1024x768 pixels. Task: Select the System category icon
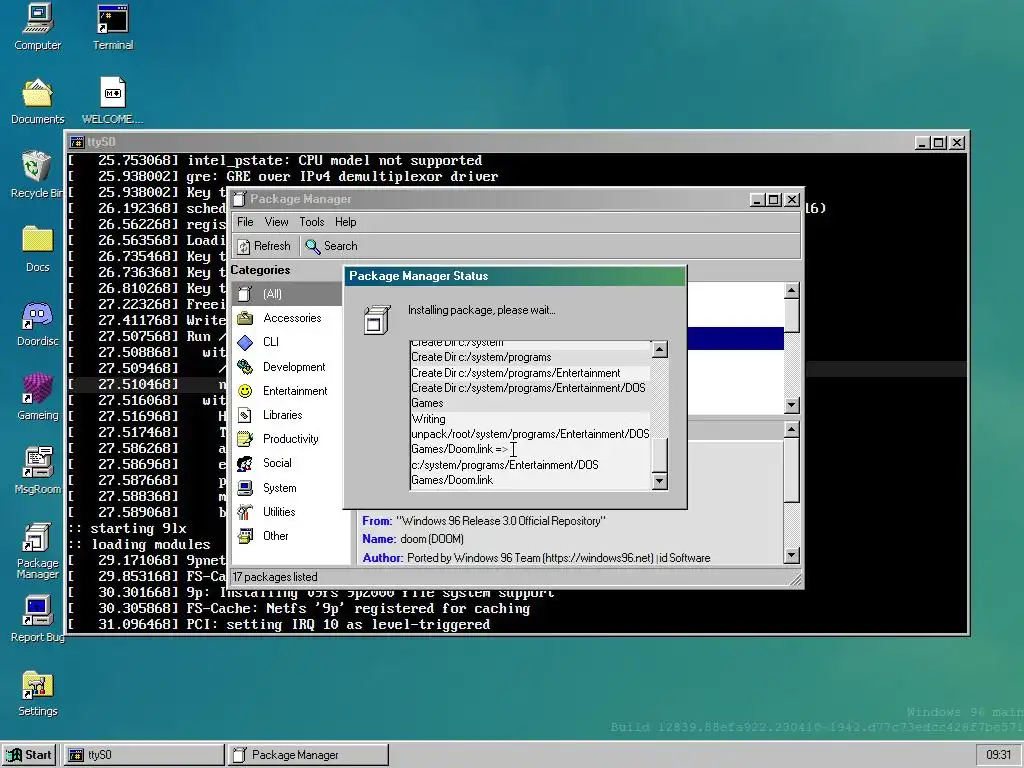click(x=245, y=488)
